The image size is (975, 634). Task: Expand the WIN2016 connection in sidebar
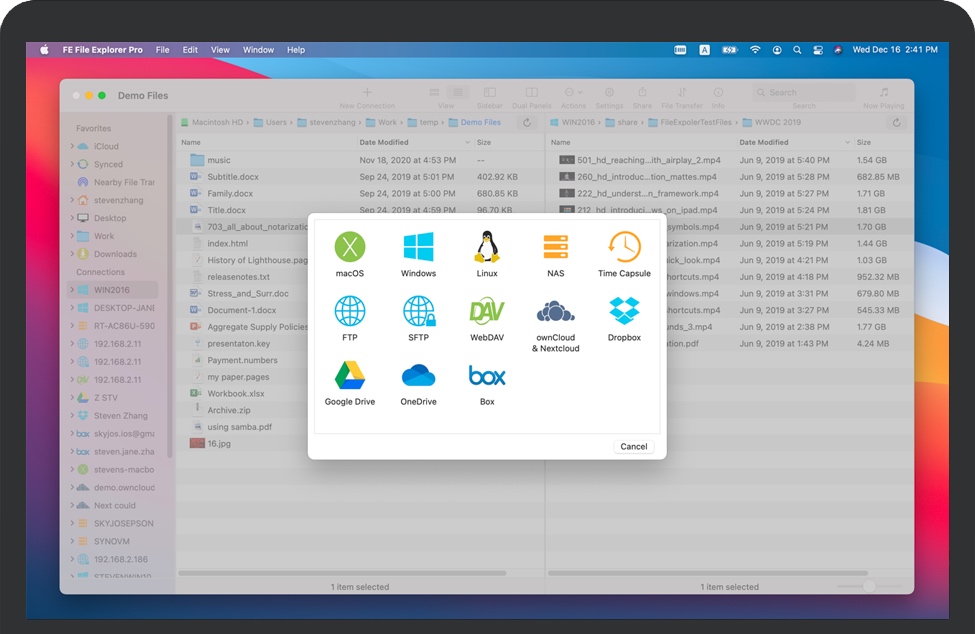[x=72, y=290]
